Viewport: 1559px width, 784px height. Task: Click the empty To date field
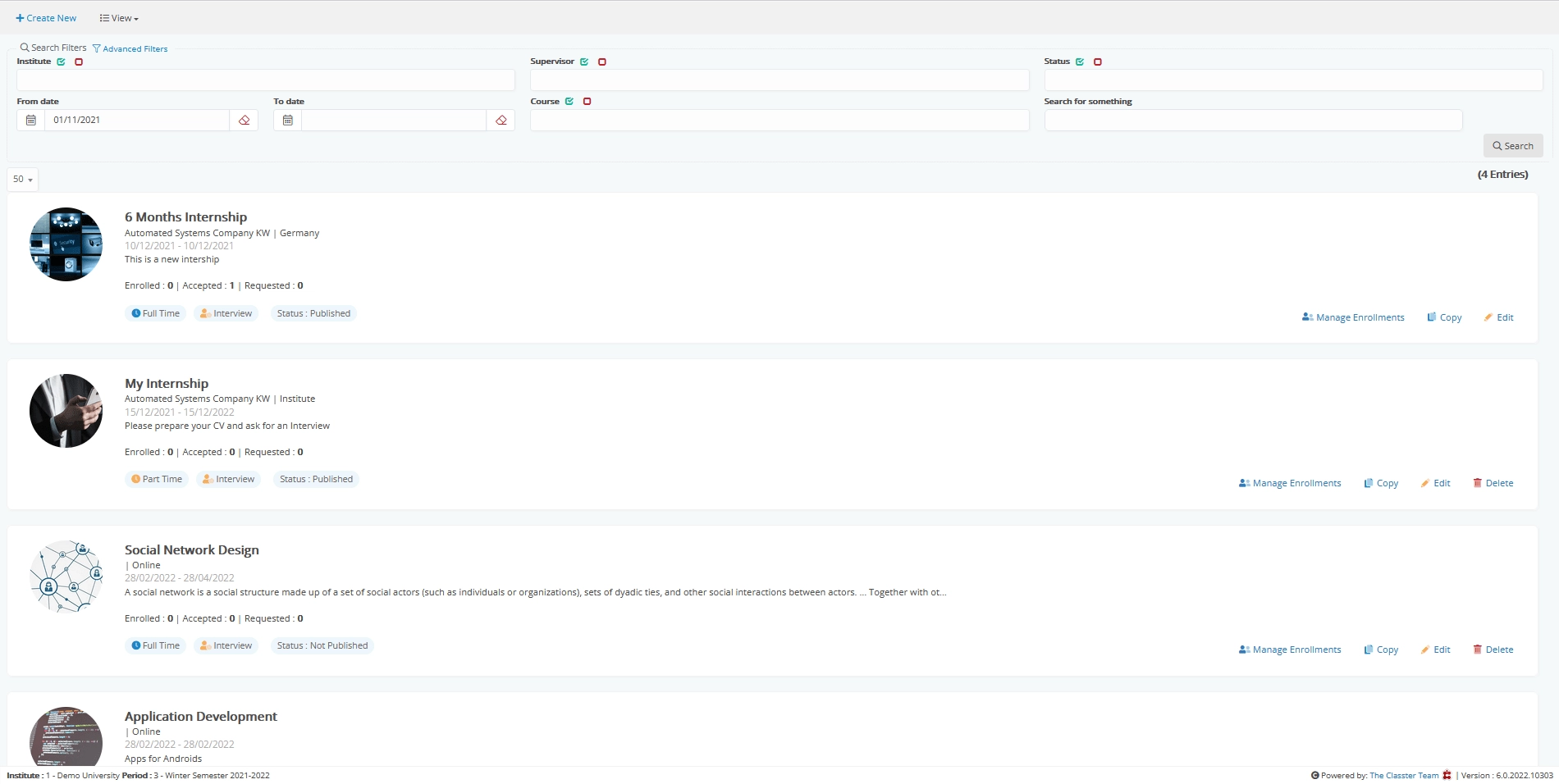click(x=394, y=120)
